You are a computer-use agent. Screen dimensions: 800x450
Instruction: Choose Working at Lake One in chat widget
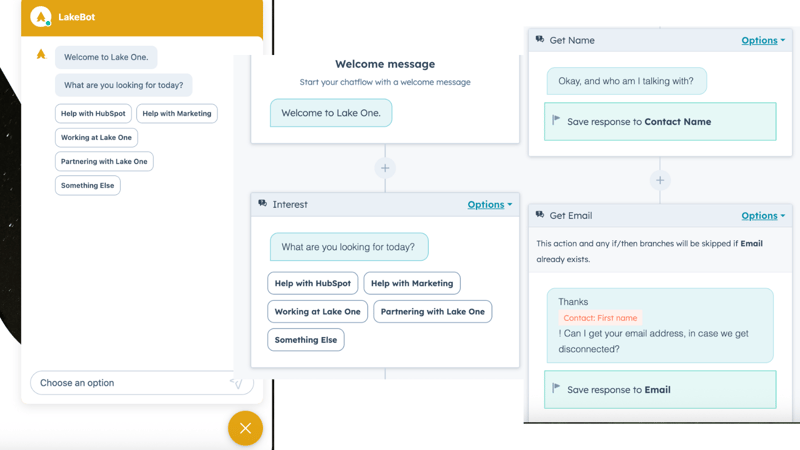click(x=96, y=137)
